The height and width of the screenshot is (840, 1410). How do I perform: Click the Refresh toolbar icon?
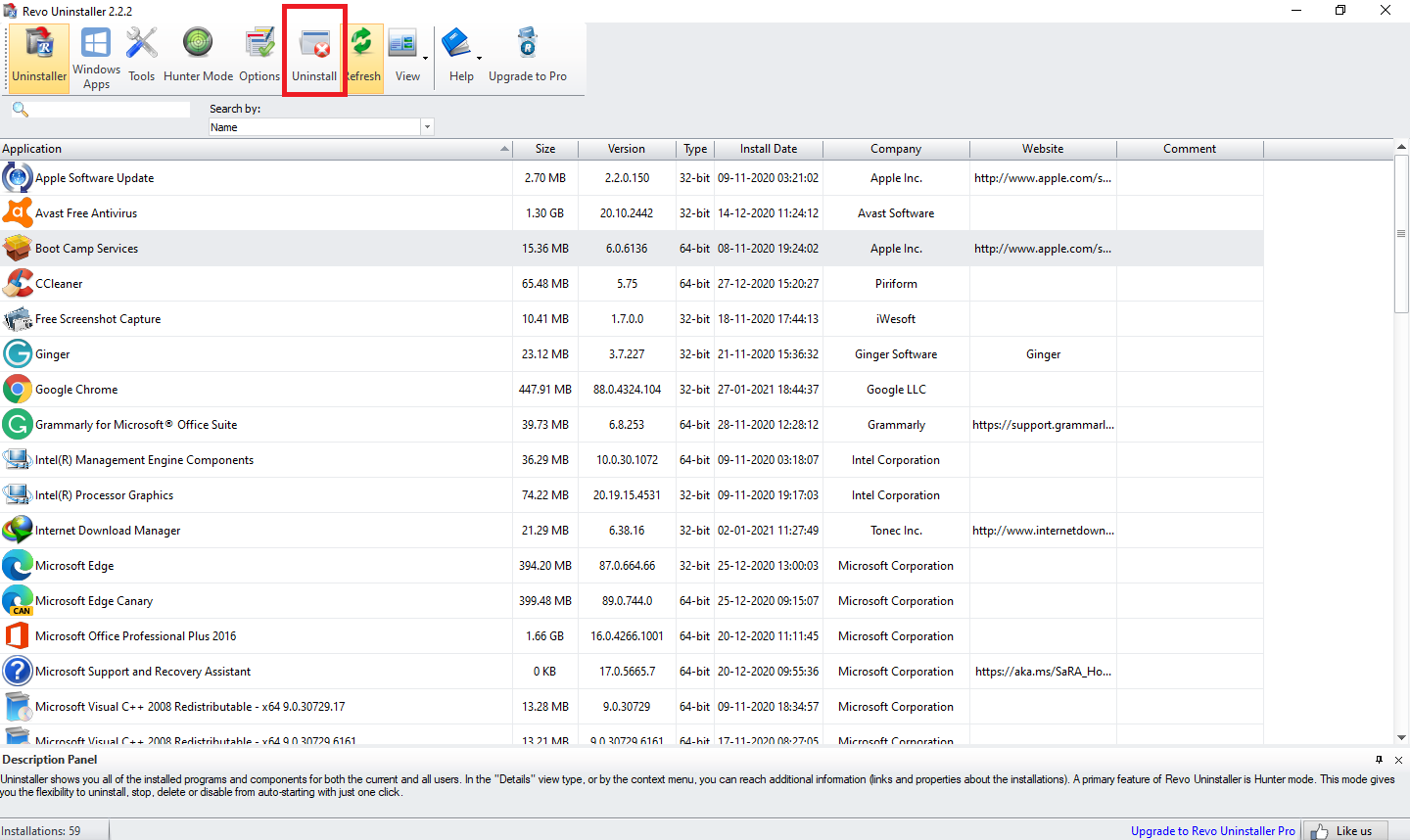[x=364, y=58]
